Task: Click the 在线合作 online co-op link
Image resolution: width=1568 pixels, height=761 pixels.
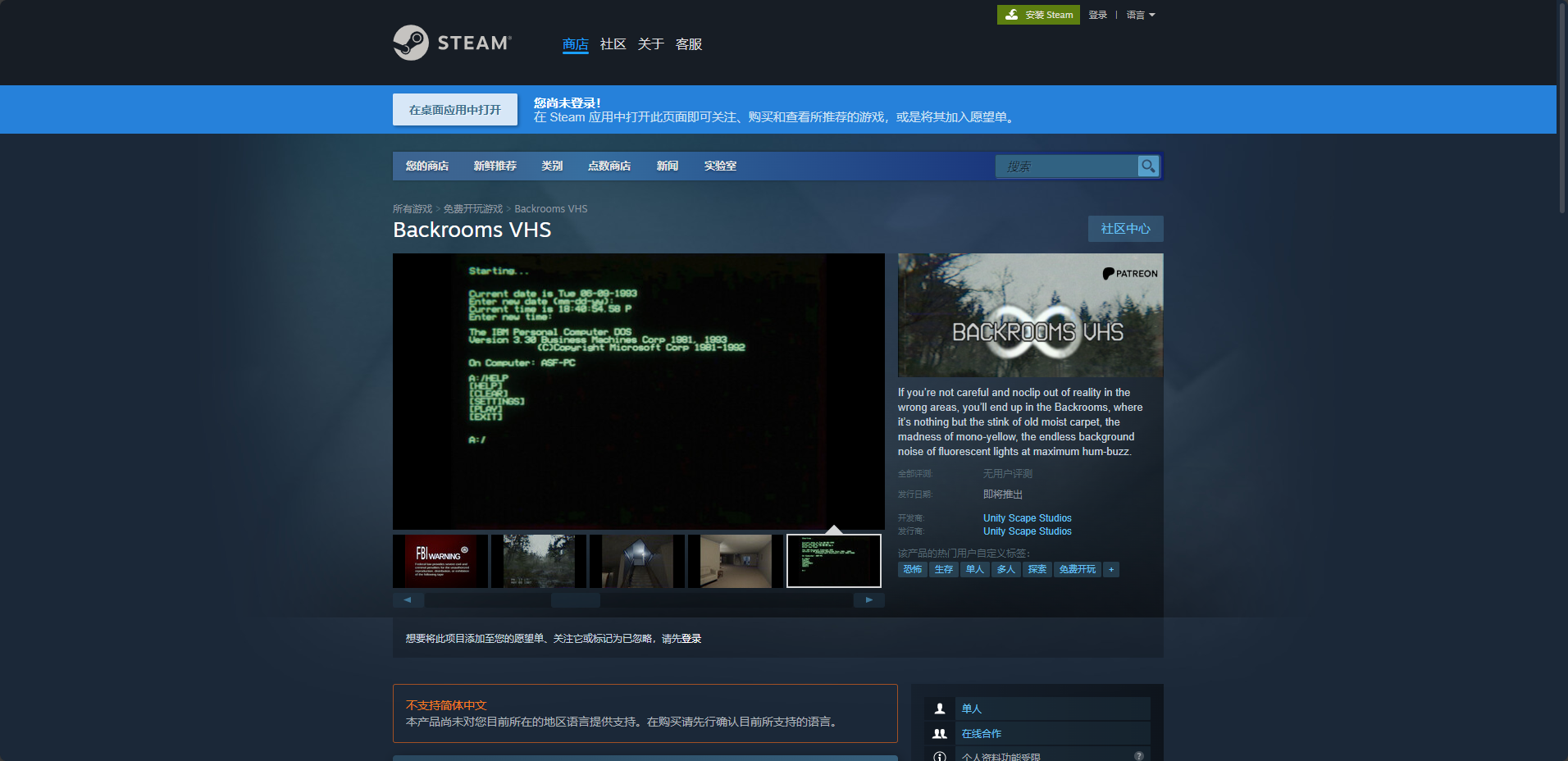Action: (982, 734)
